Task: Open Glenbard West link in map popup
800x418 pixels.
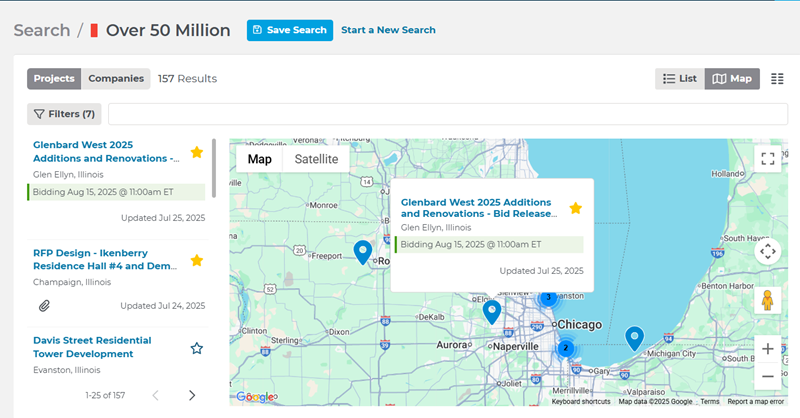Action: [479, 208]
